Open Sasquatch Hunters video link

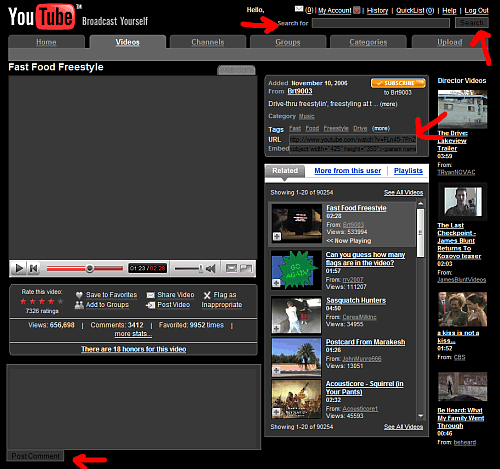click(x=356, y=301)
